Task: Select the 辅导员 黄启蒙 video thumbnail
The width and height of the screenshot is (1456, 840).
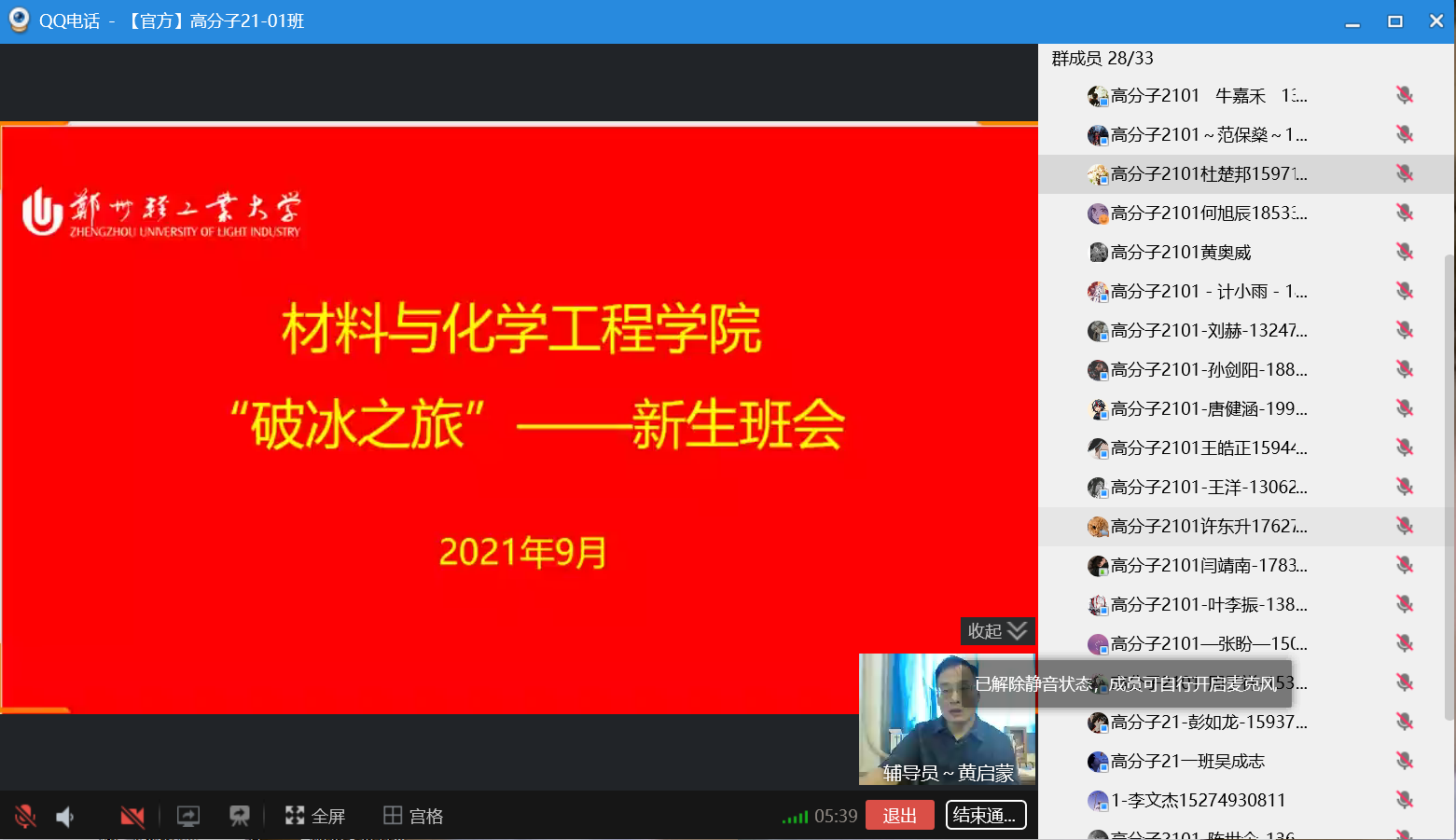Action: pyautogui.click(x=947, y=719)
